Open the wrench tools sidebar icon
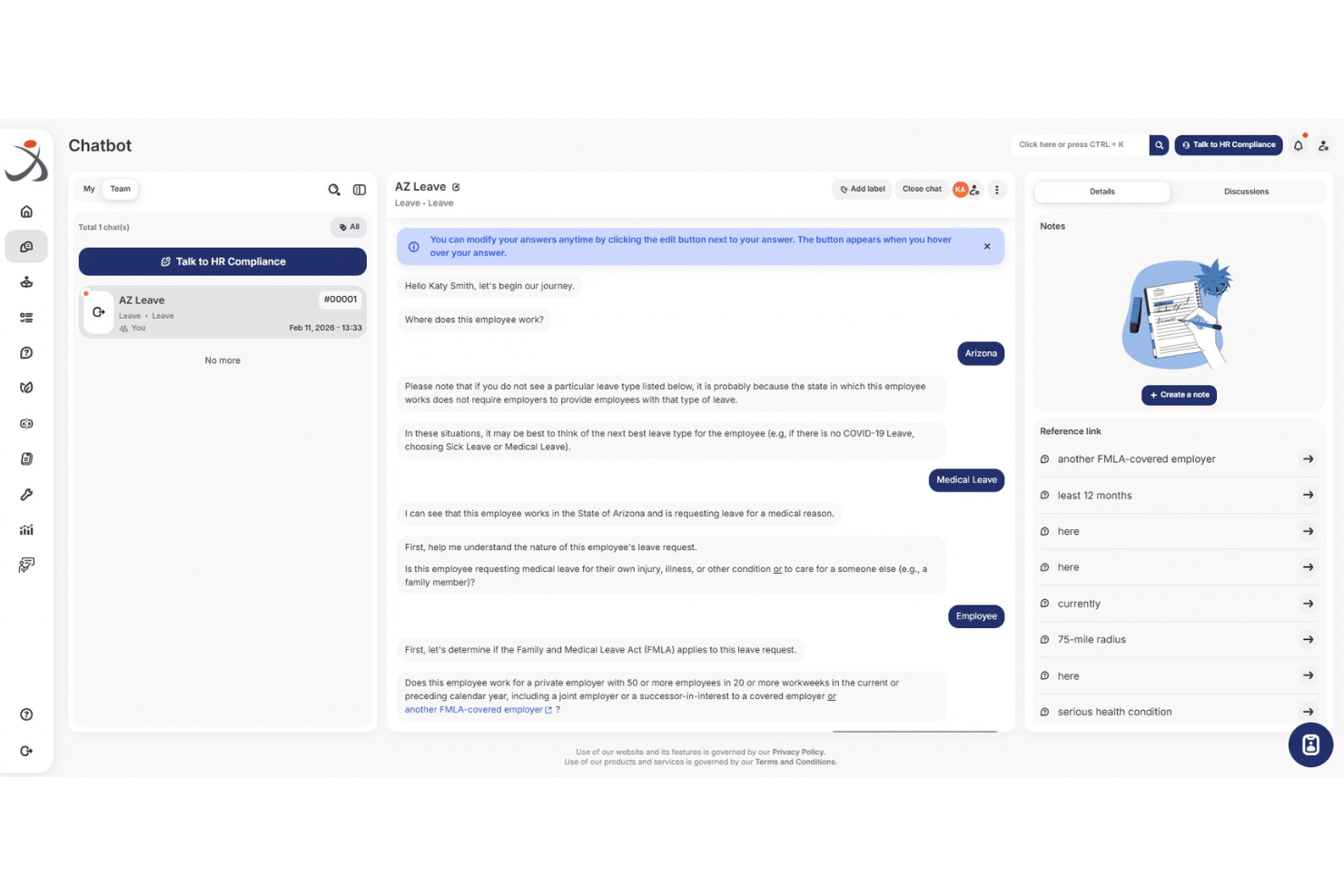The height and width of the screenshot is (896, 1344). [x=26, y=495]
